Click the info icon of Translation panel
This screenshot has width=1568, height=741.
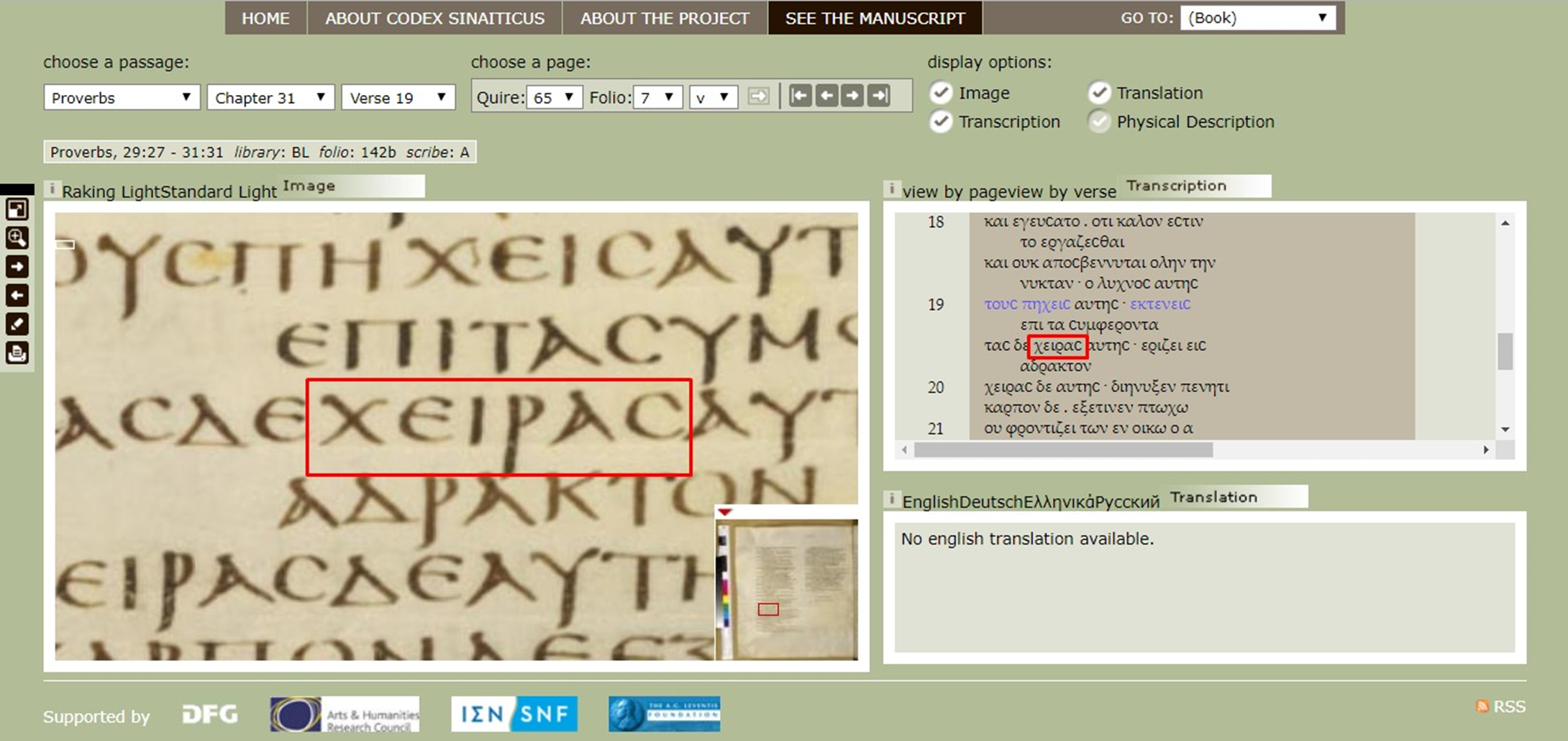click(x=891, y=499)
